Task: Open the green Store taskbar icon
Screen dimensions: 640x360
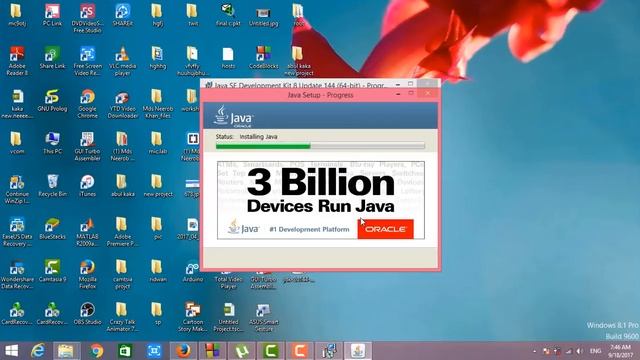Action: tap(124, 351)
